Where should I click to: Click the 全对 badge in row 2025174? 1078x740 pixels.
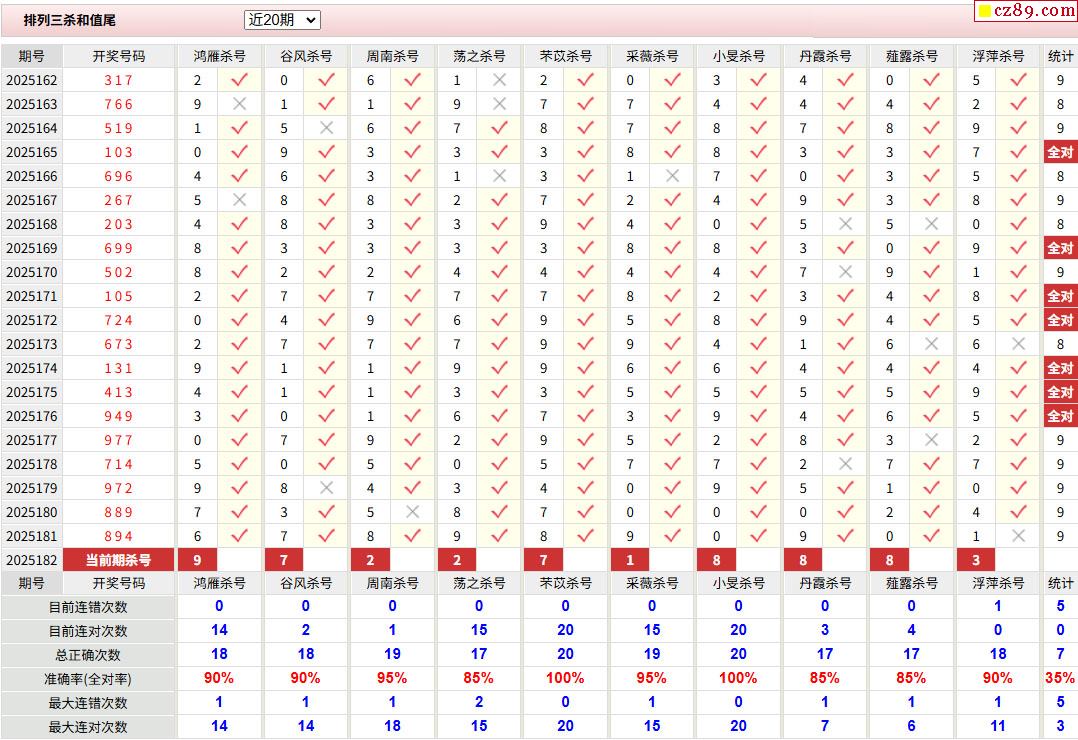[1060, 369]
